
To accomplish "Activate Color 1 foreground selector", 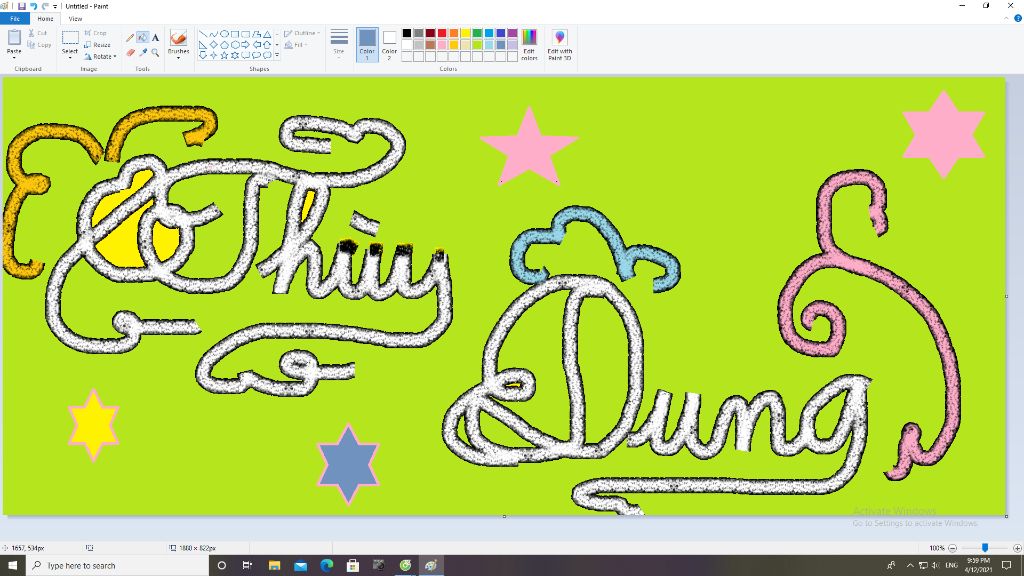I will (x=367, y=45).
